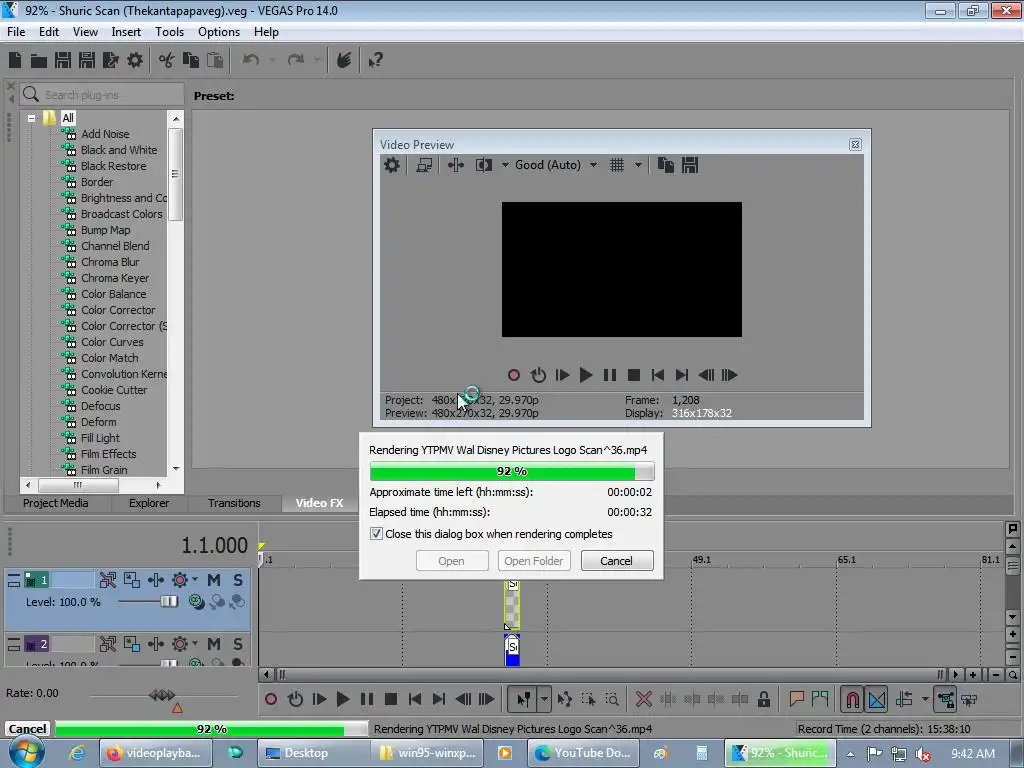Click the Open Folder button
Image resolution: width=1024 pixels, height=768 pixels.
[x=534, y=561]
